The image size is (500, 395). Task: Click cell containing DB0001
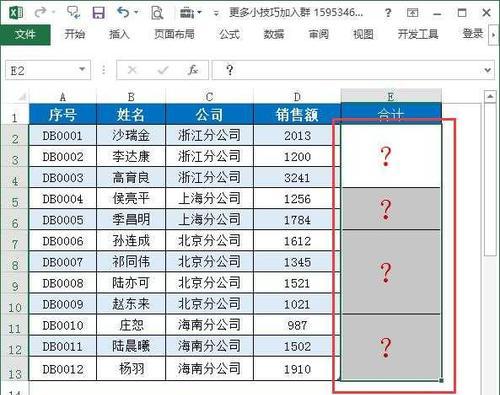(x=63, y=135)
